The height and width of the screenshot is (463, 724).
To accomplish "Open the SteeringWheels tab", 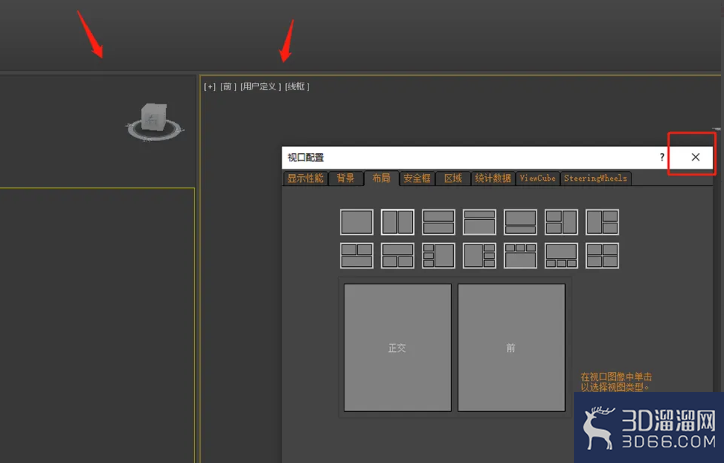I will click(x=596, y=178).
